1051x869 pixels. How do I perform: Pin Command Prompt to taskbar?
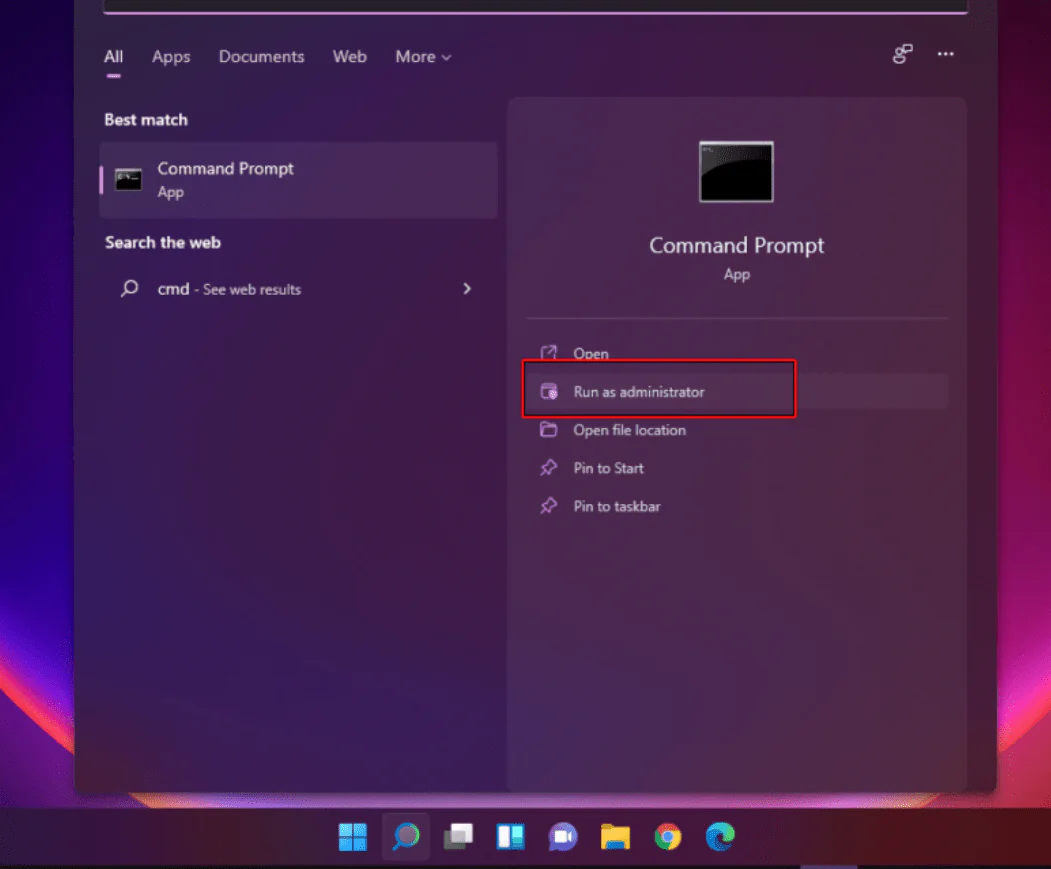coord(615,506)
